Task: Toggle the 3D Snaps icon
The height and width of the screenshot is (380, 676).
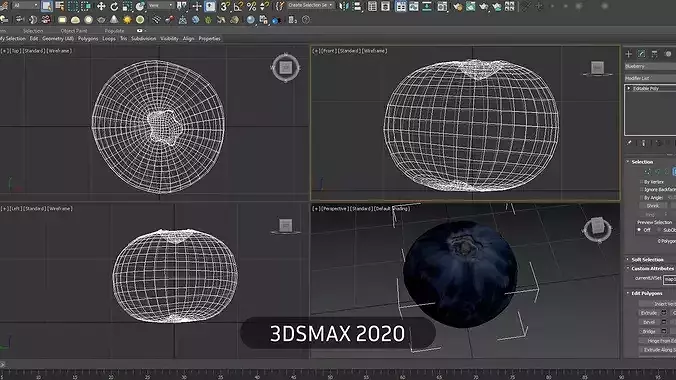Action: tap(225, 6)
